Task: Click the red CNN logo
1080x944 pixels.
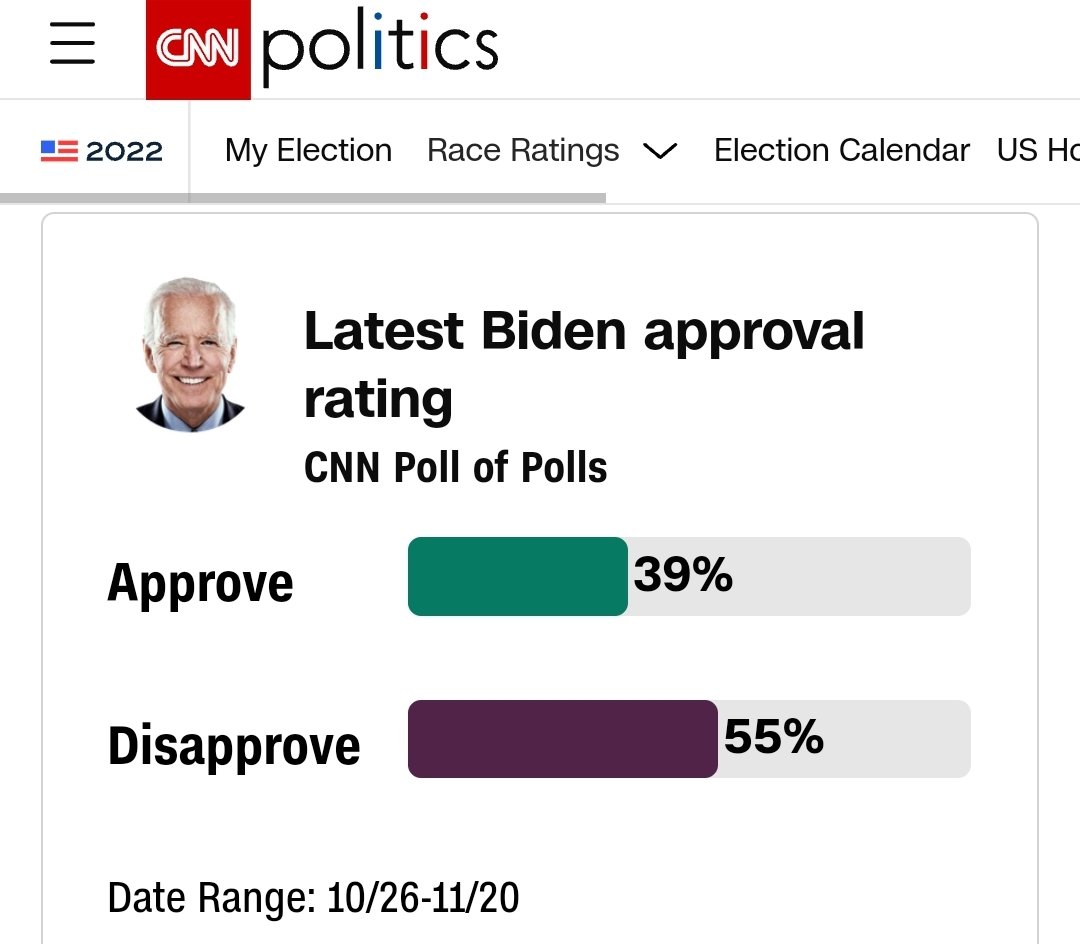Action: (x=198, y=50)
